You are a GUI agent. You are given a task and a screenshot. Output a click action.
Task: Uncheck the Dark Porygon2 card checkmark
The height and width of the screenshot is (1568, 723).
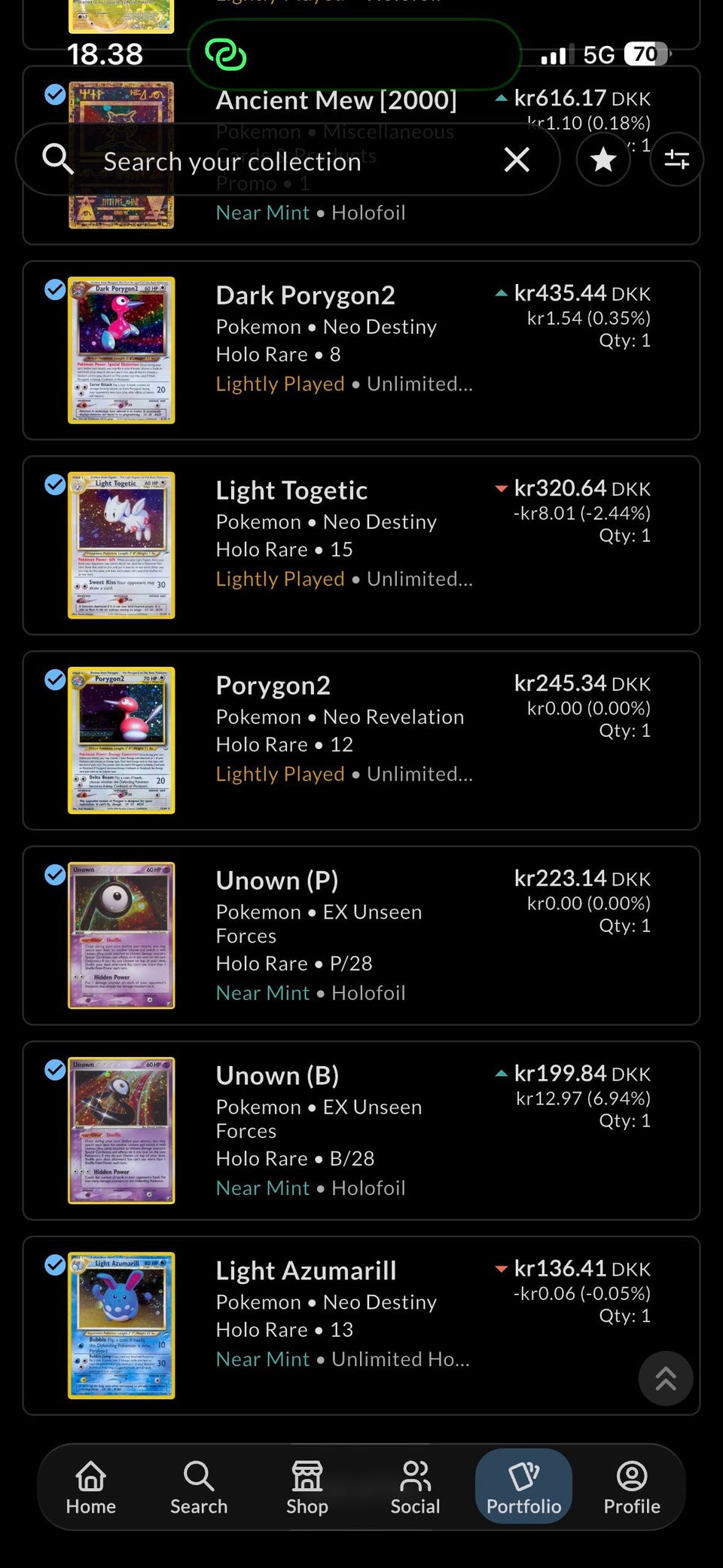click(x=55, y=289)
